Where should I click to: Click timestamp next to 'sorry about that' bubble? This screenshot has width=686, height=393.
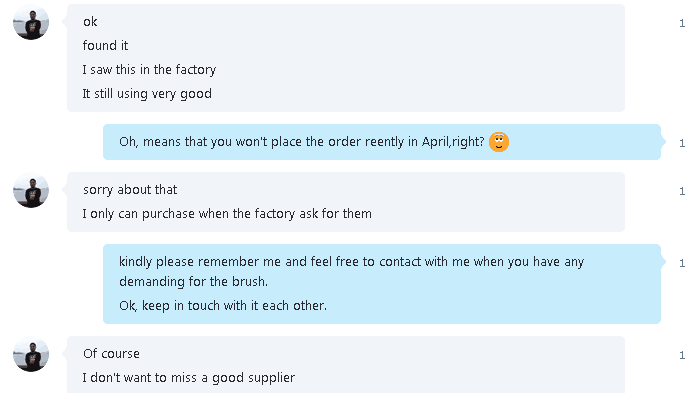pos(682,191)
